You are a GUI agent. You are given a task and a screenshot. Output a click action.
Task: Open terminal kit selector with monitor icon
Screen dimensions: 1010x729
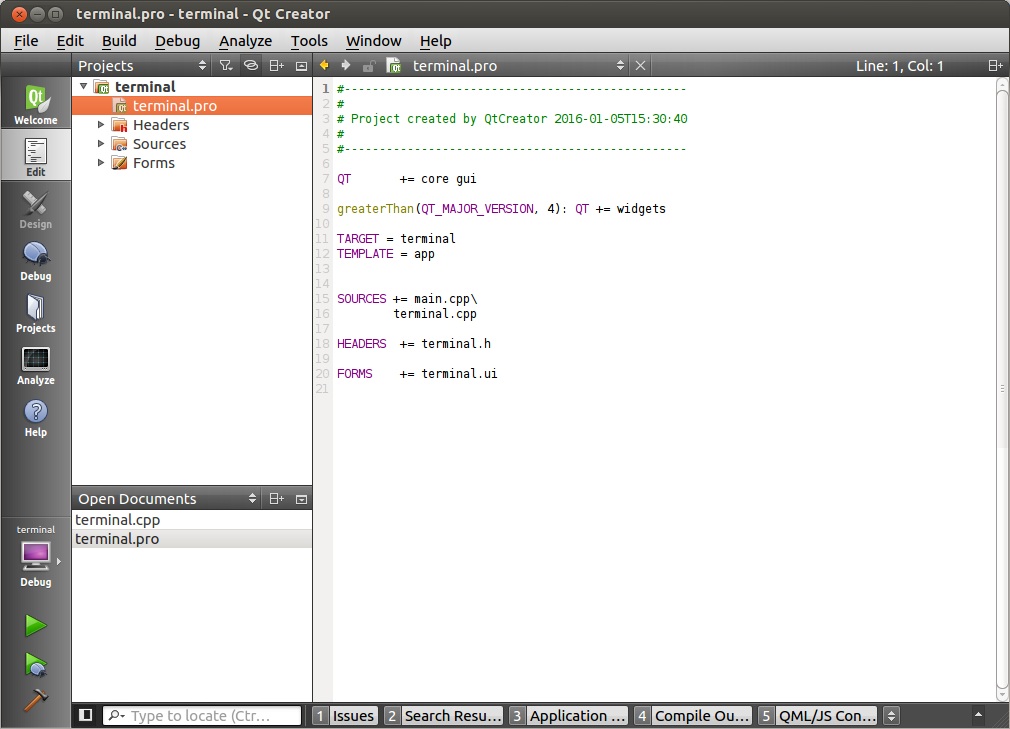click(35, 556)
